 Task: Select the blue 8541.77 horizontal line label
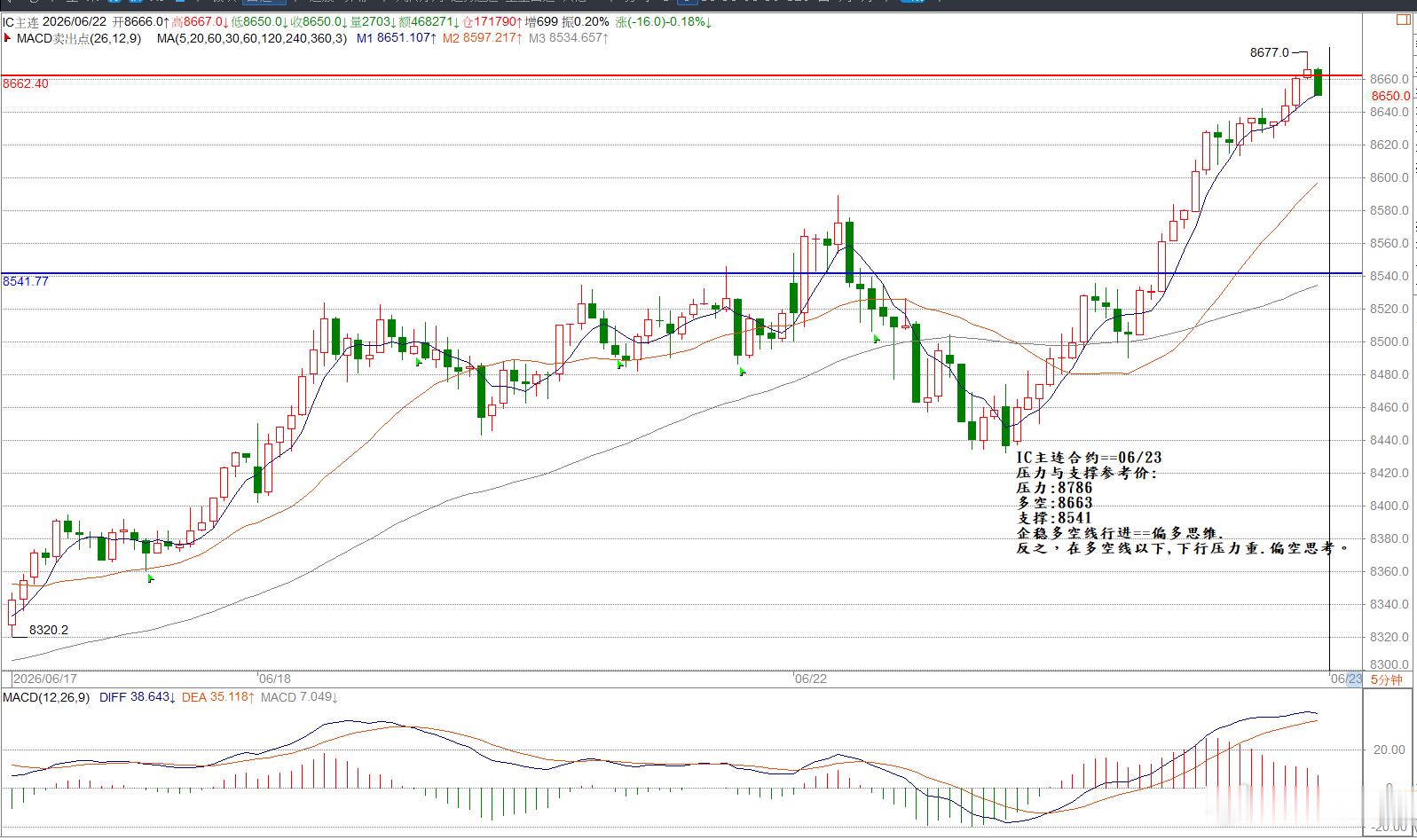click(x=26, y=281)
